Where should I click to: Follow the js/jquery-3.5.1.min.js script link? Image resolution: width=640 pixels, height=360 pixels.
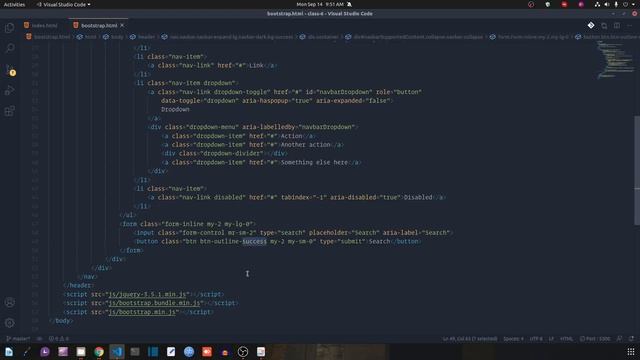click(147, 294)
